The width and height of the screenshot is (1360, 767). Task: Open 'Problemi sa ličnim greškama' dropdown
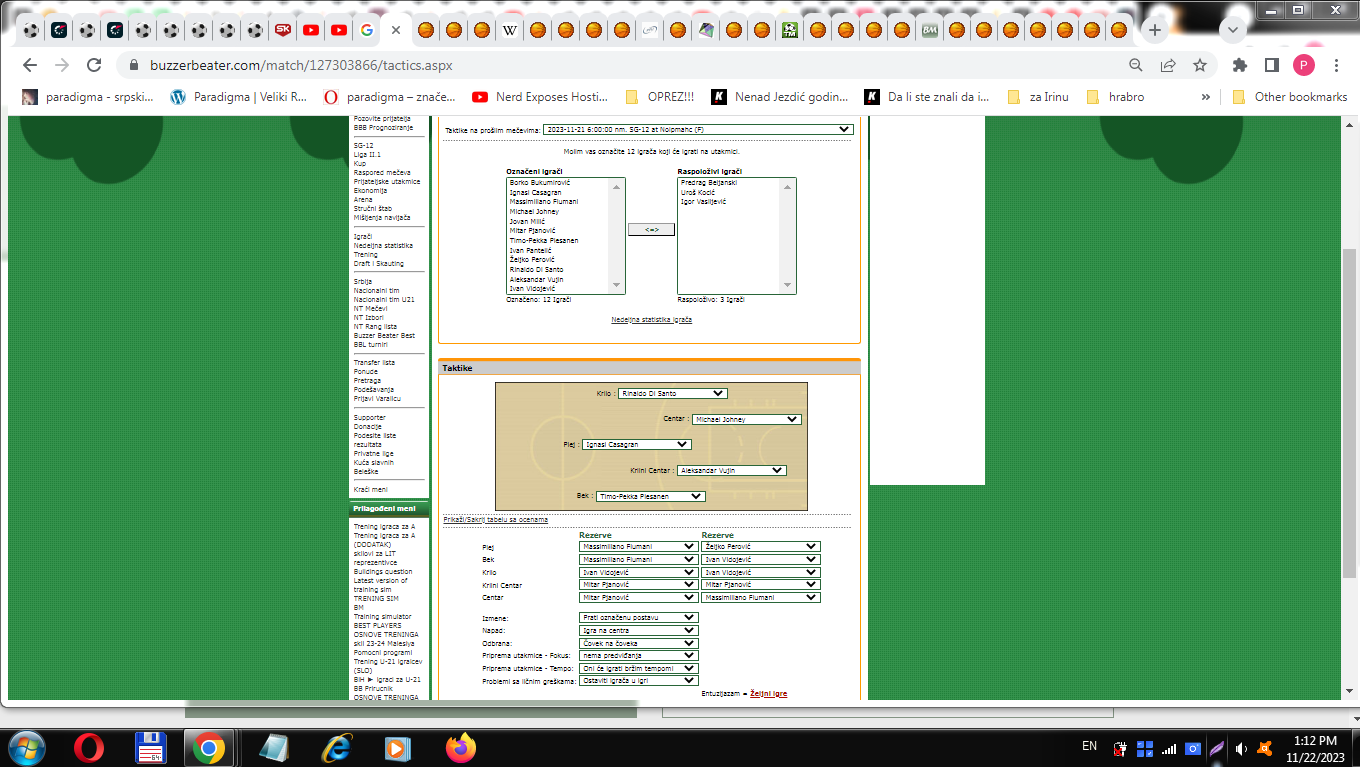638,680
